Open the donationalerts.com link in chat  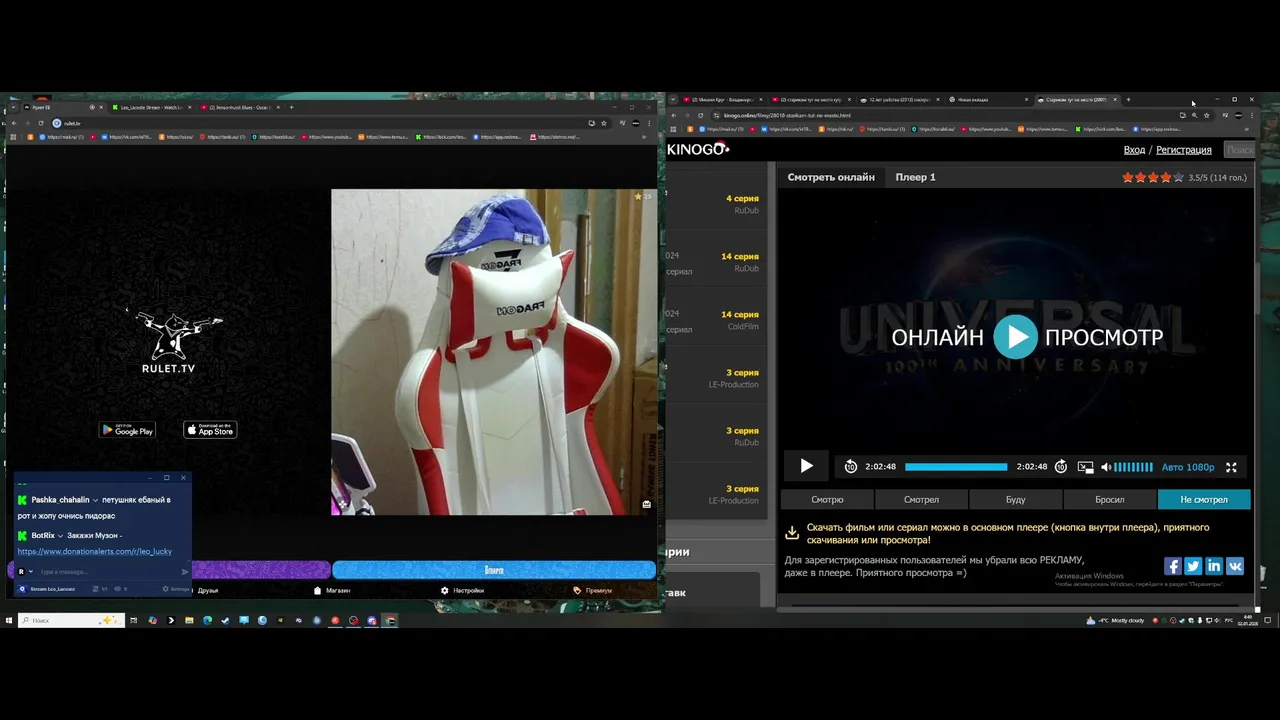(95, 551)
